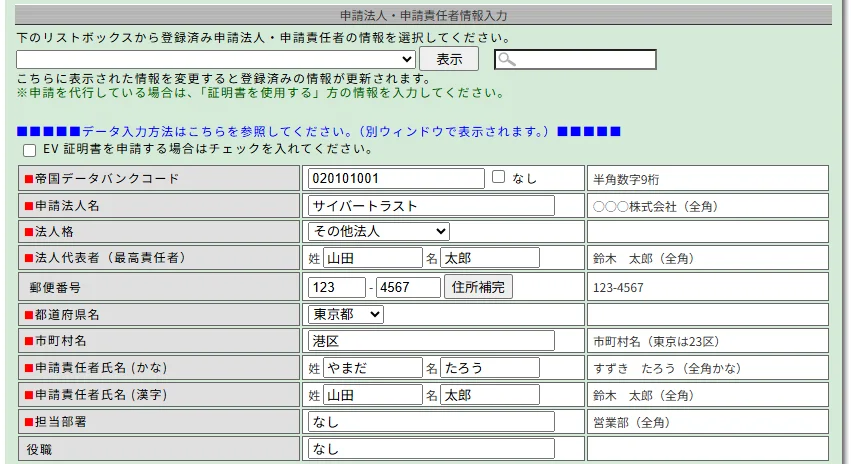Focus the 申請法人名 text field

coord(431,205)
